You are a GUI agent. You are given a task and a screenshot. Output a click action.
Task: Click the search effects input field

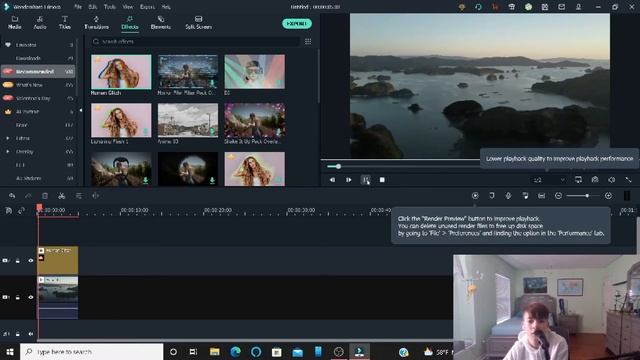tap(196, 41)
